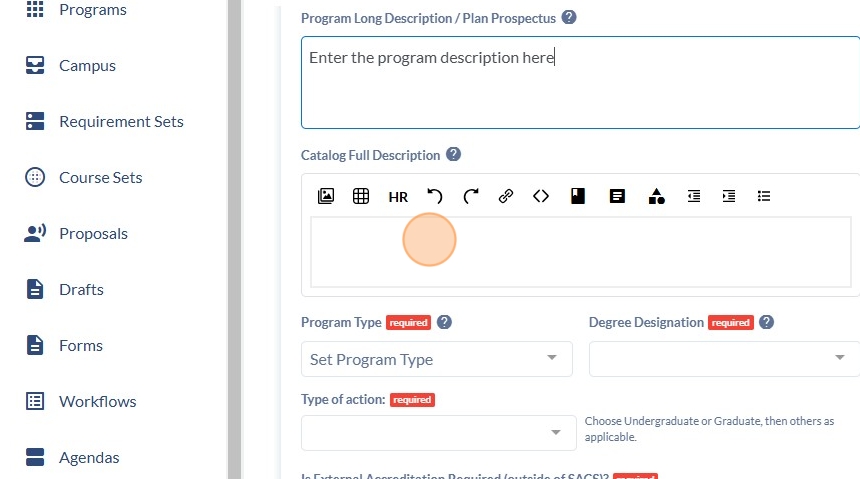Open the Type of action dropdown
Image resolution: width=860 pixels, height=479 pixels.
click(439, 433)
